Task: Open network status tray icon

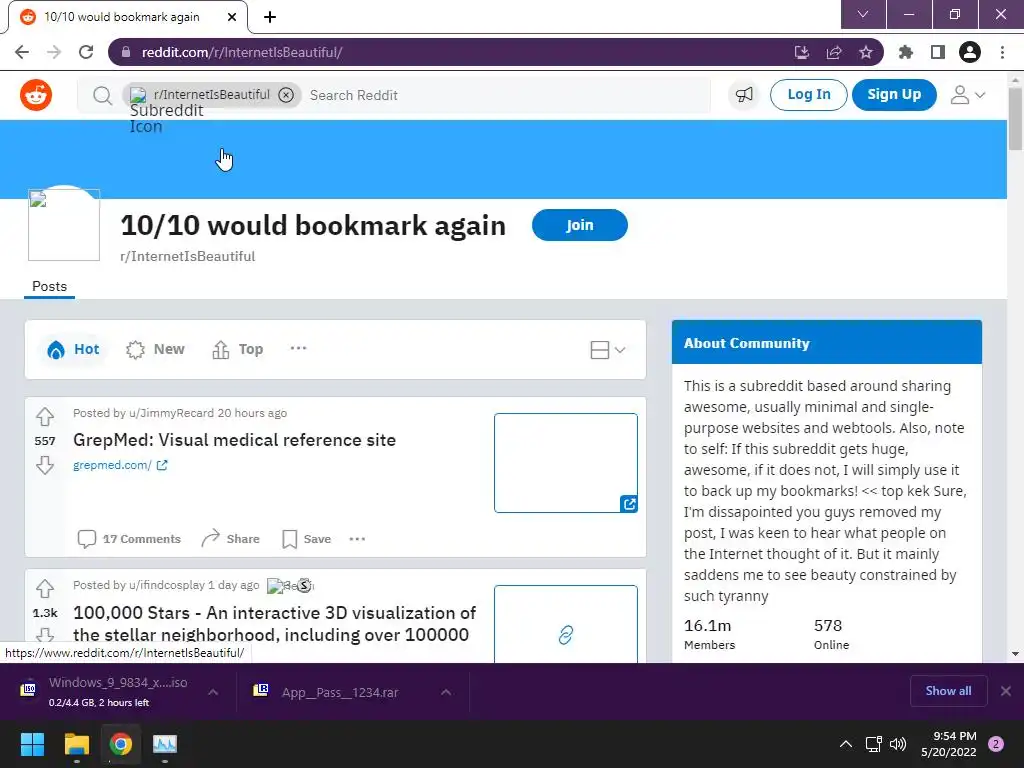Action: click(873, 744)
